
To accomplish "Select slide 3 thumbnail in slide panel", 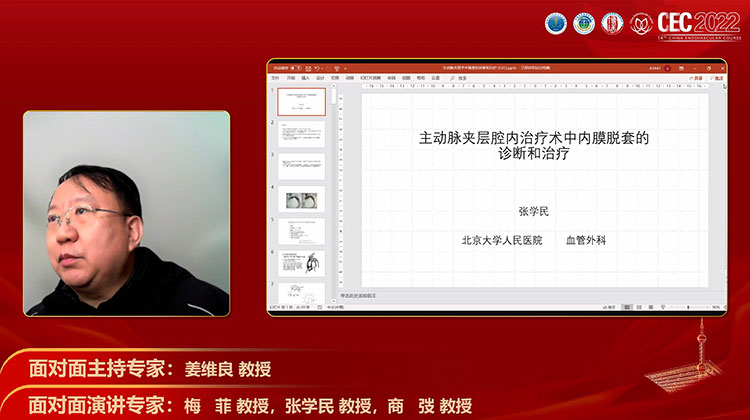I will tap(301, 166).
